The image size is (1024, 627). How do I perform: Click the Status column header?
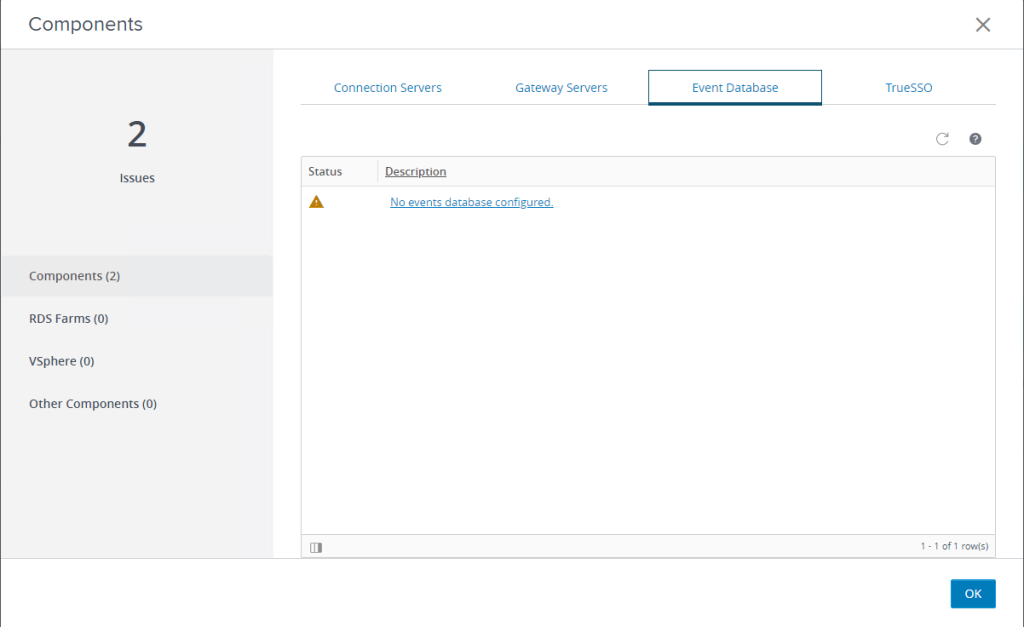(325, 172)
